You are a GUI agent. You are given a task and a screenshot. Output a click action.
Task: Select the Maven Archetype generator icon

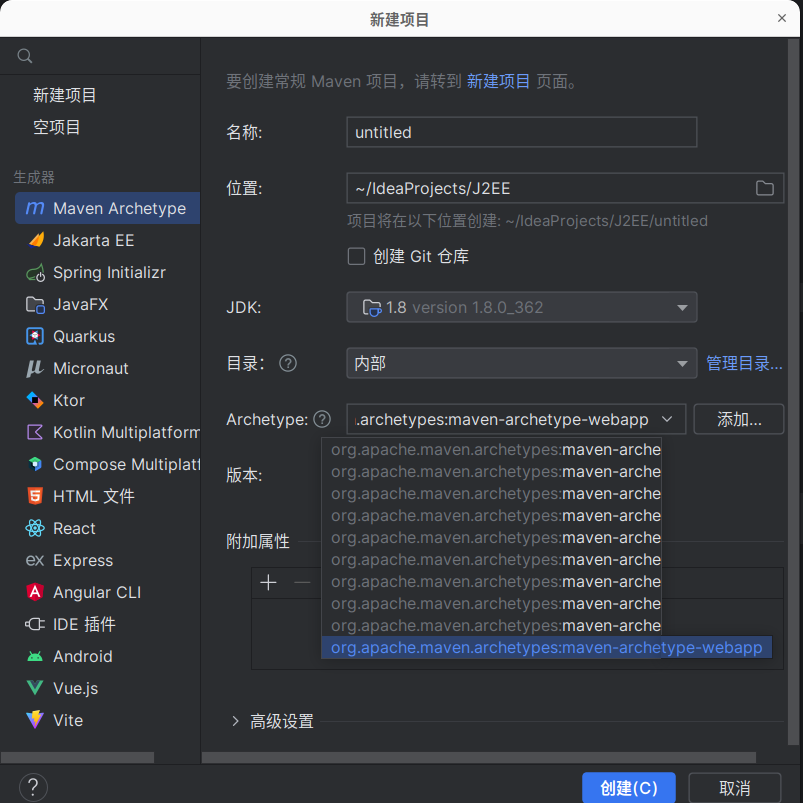(35, 208)
